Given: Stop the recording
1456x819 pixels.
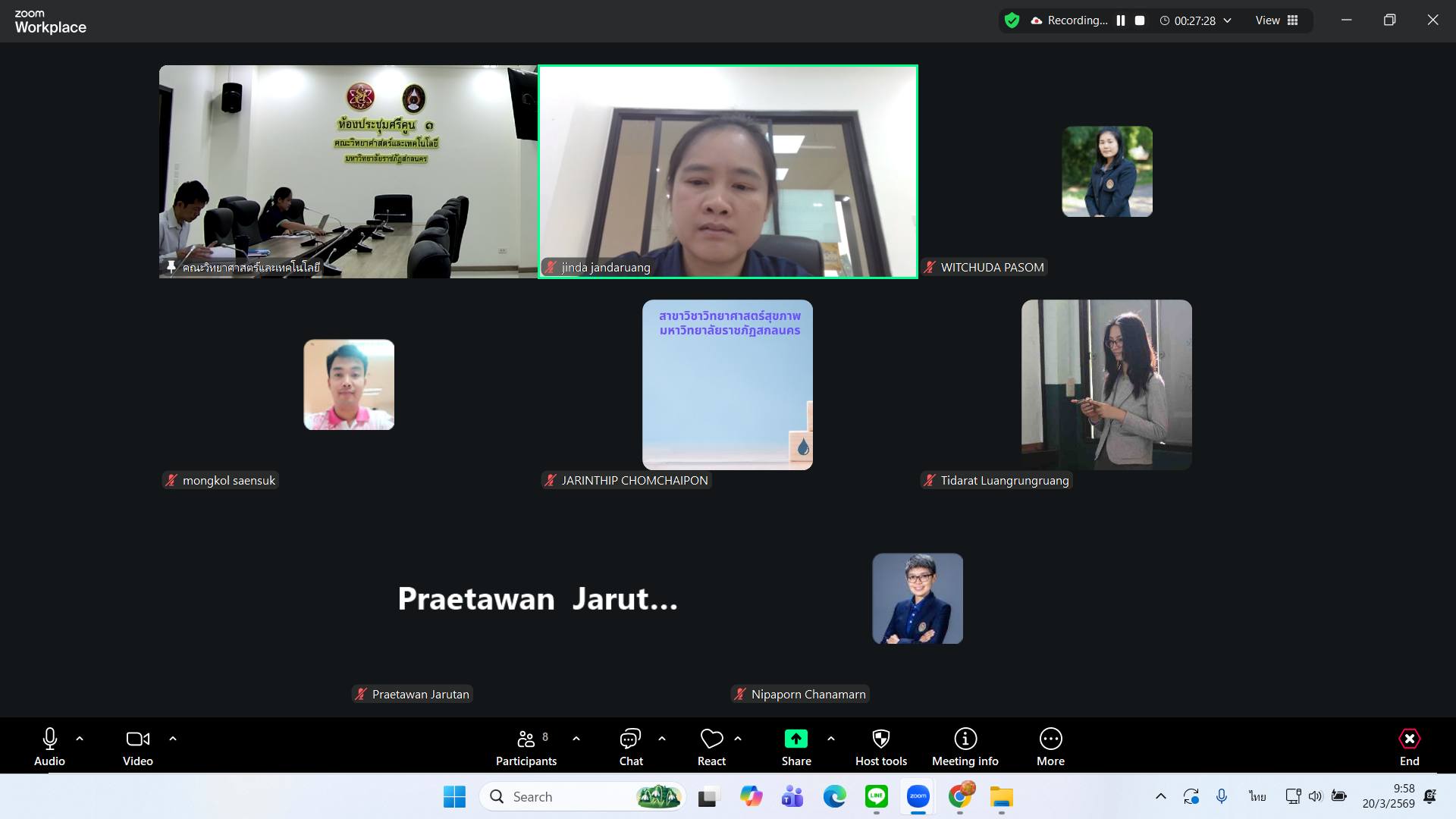Looking at the screenshot, I should (x=1139, y=20).
